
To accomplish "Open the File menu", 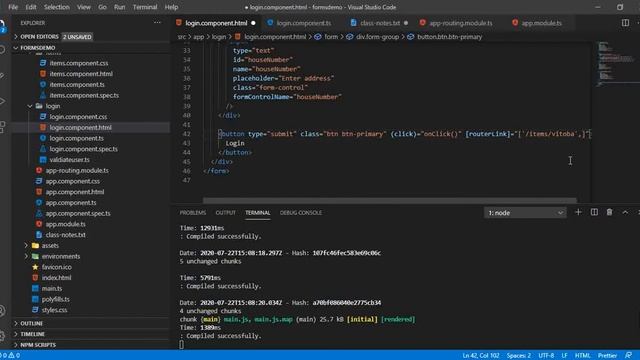I will 13,7.
